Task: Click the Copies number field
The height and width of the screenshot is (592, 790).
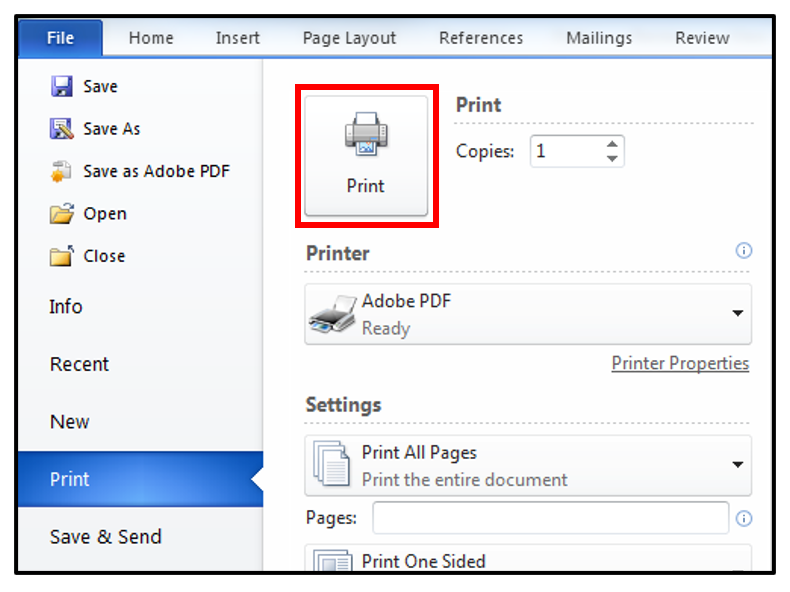Action: [564, 151]
